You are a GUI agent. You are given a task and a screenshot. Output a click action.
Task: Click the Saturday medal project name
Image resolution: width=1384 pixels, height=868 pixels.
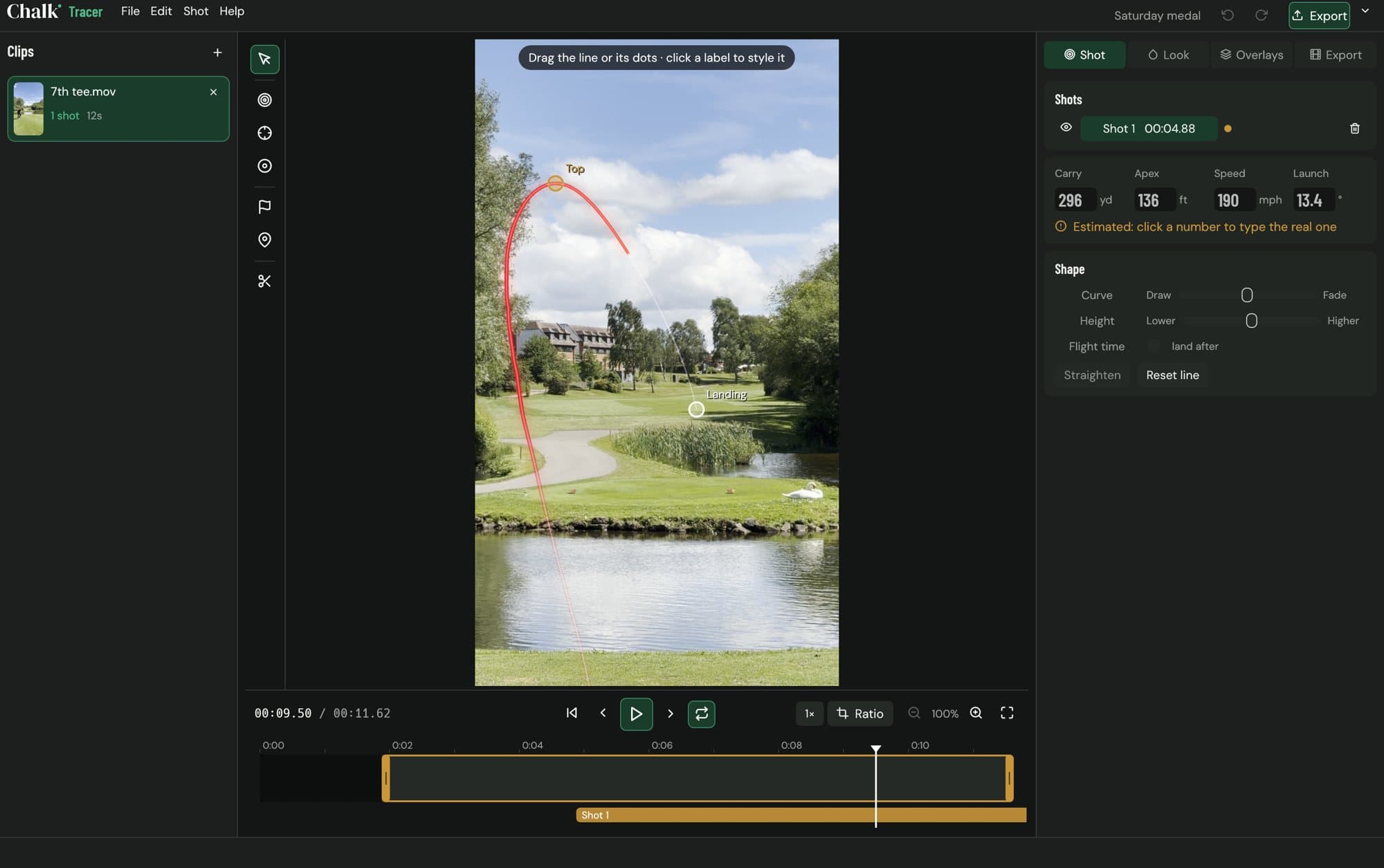[x=1157, y=15]
